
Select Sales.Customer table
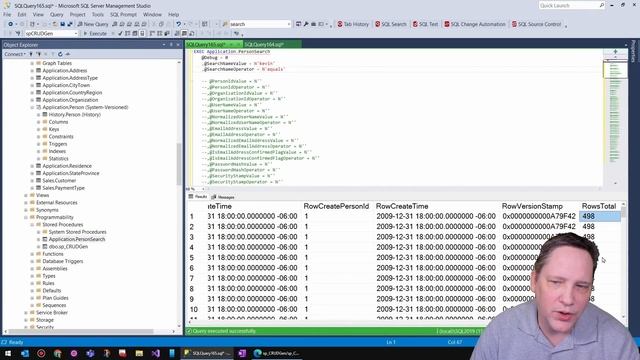[59, 180]
